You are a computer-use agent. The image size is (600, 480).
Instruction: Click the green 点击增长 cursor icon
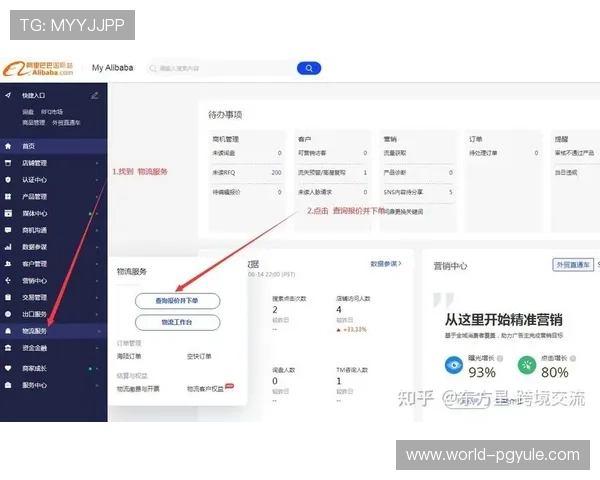click(x=527, y=365)
